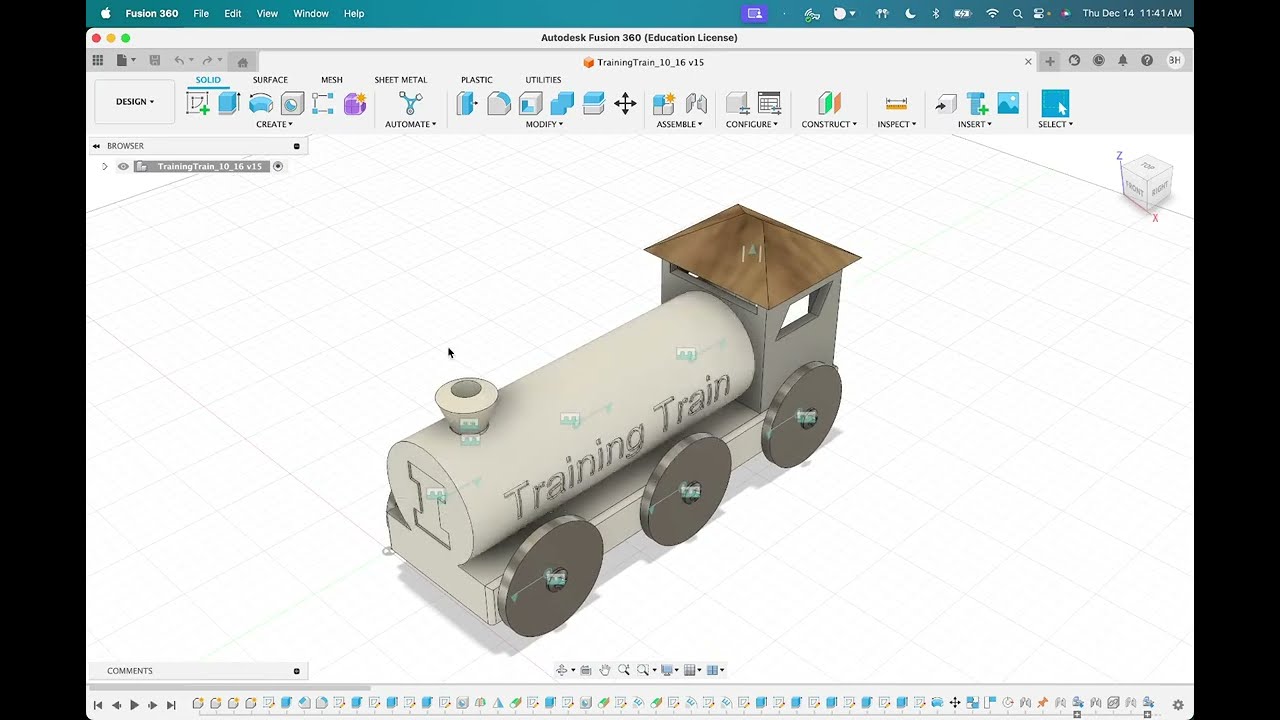This screenshot has height=720, width=1280.
Task: Select the Revolve tool
Action: 261,103
